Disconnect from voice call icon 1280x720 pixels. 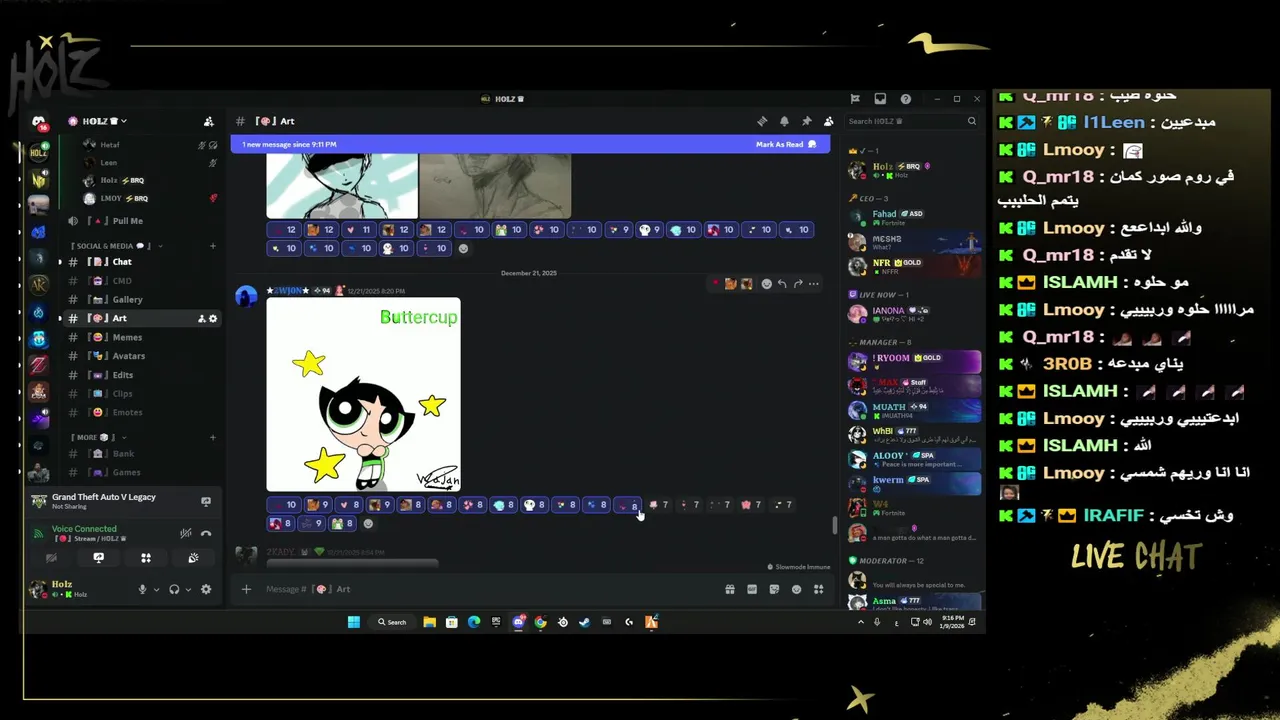click(x=206, y=533)
